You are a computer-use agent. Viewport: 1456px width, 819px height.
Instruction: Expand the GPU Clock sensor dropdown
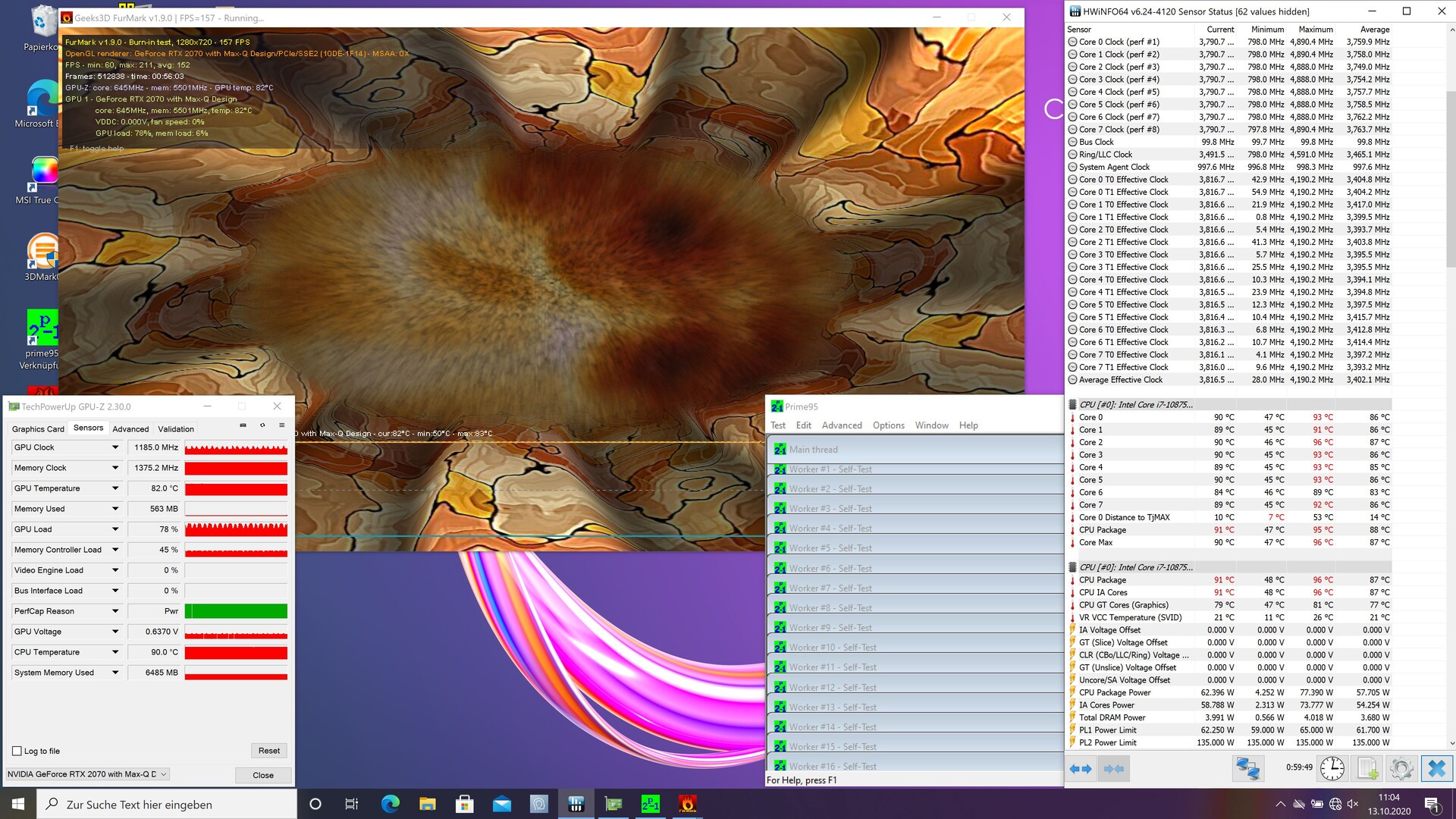point(115,447)
